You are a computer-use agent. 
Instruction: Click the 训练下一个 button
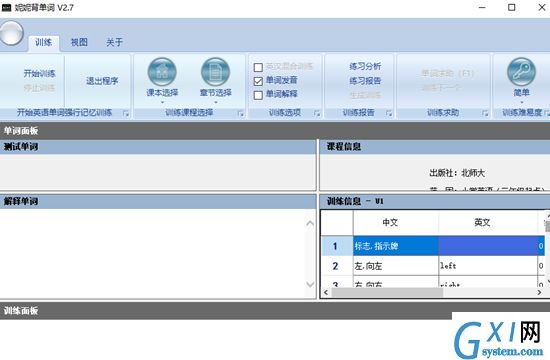click(x=441, y=87)
